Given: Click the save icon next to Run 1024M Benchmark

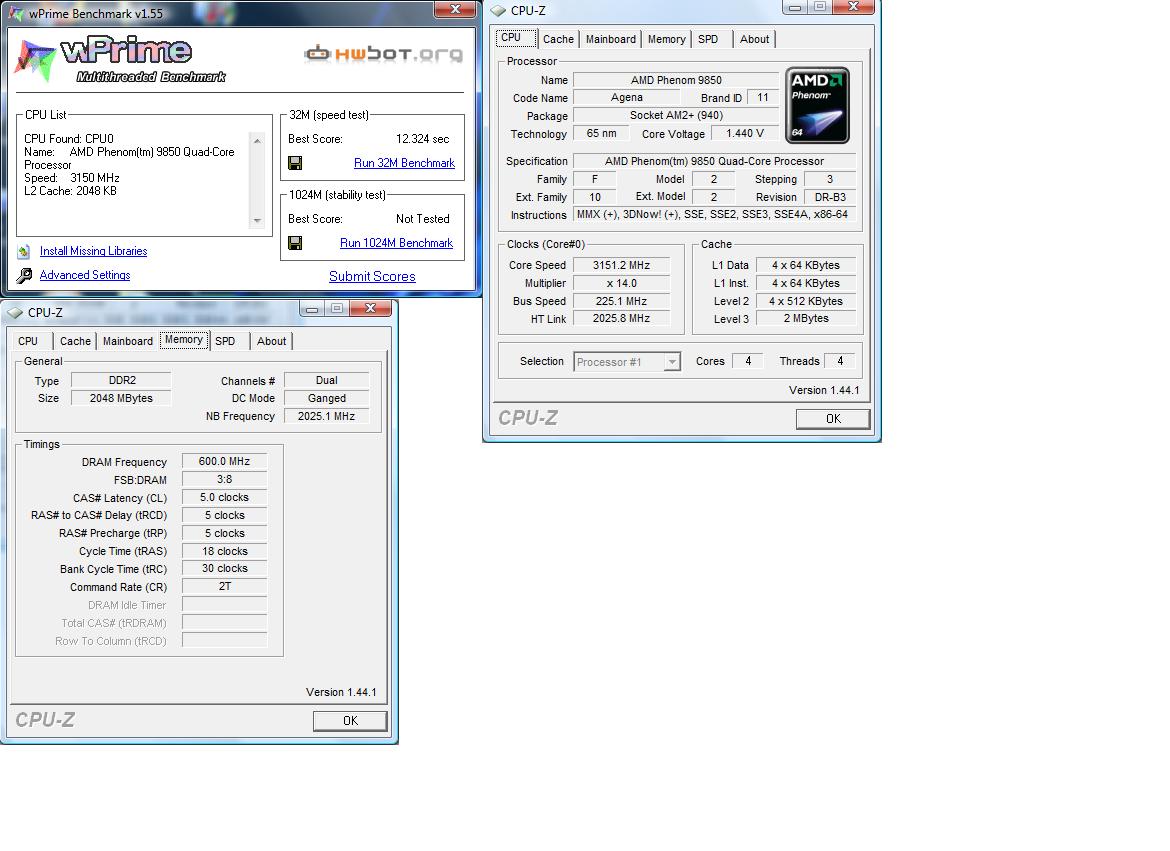Looking at the screenshot, I should [x=295, y=243].
